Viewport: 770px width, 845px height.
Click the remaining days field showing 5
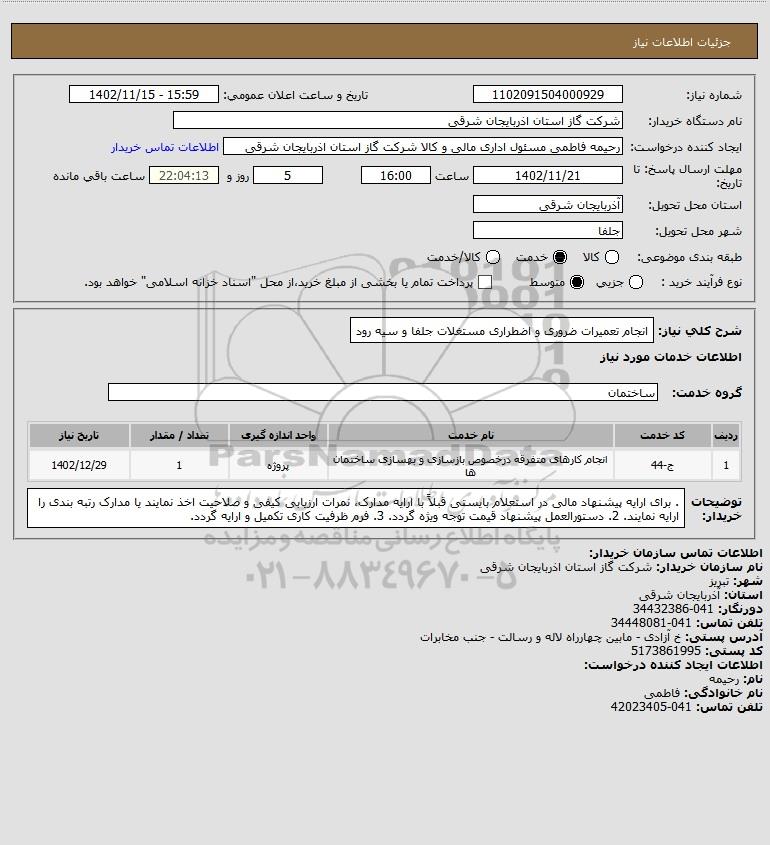click(x=288, y=176)
